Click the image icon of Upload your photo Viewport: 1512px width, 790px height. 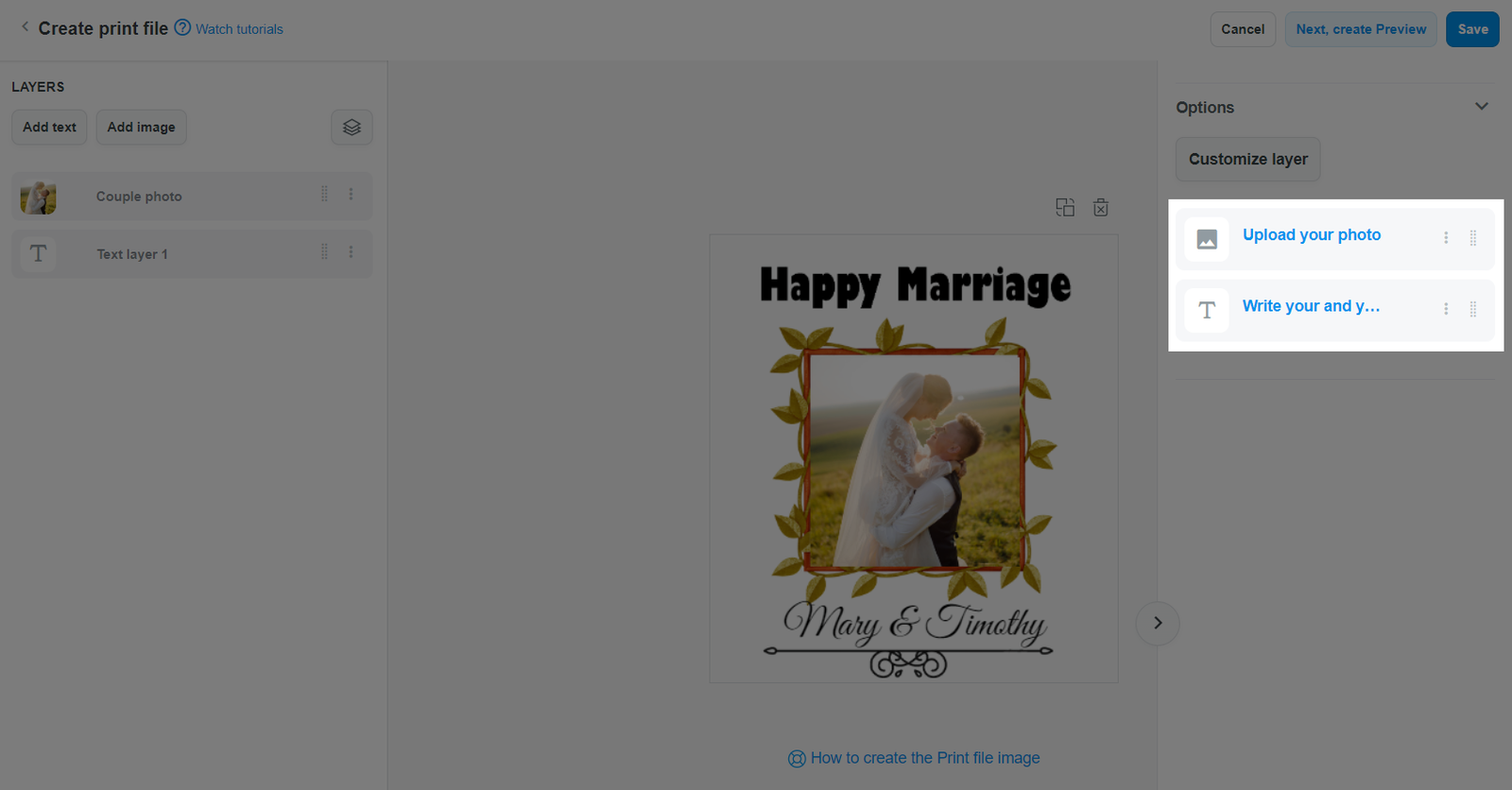click(1207, 239)
